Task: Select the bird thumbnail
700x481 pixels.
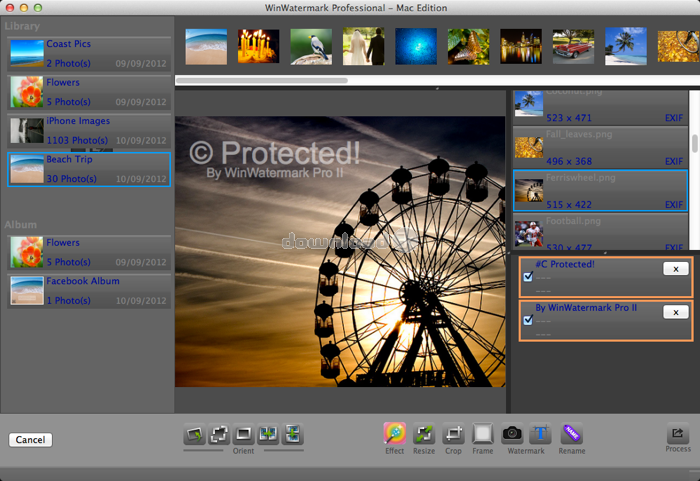Action: tap(311, 47)
